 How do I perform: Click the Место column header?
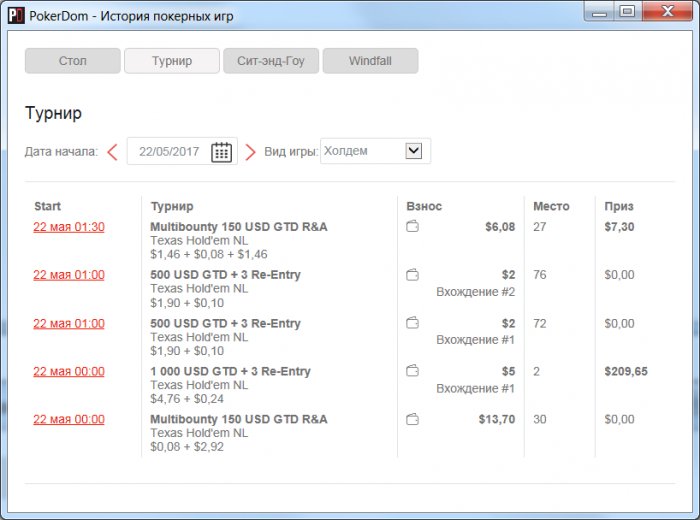click(x=551, y=206)
